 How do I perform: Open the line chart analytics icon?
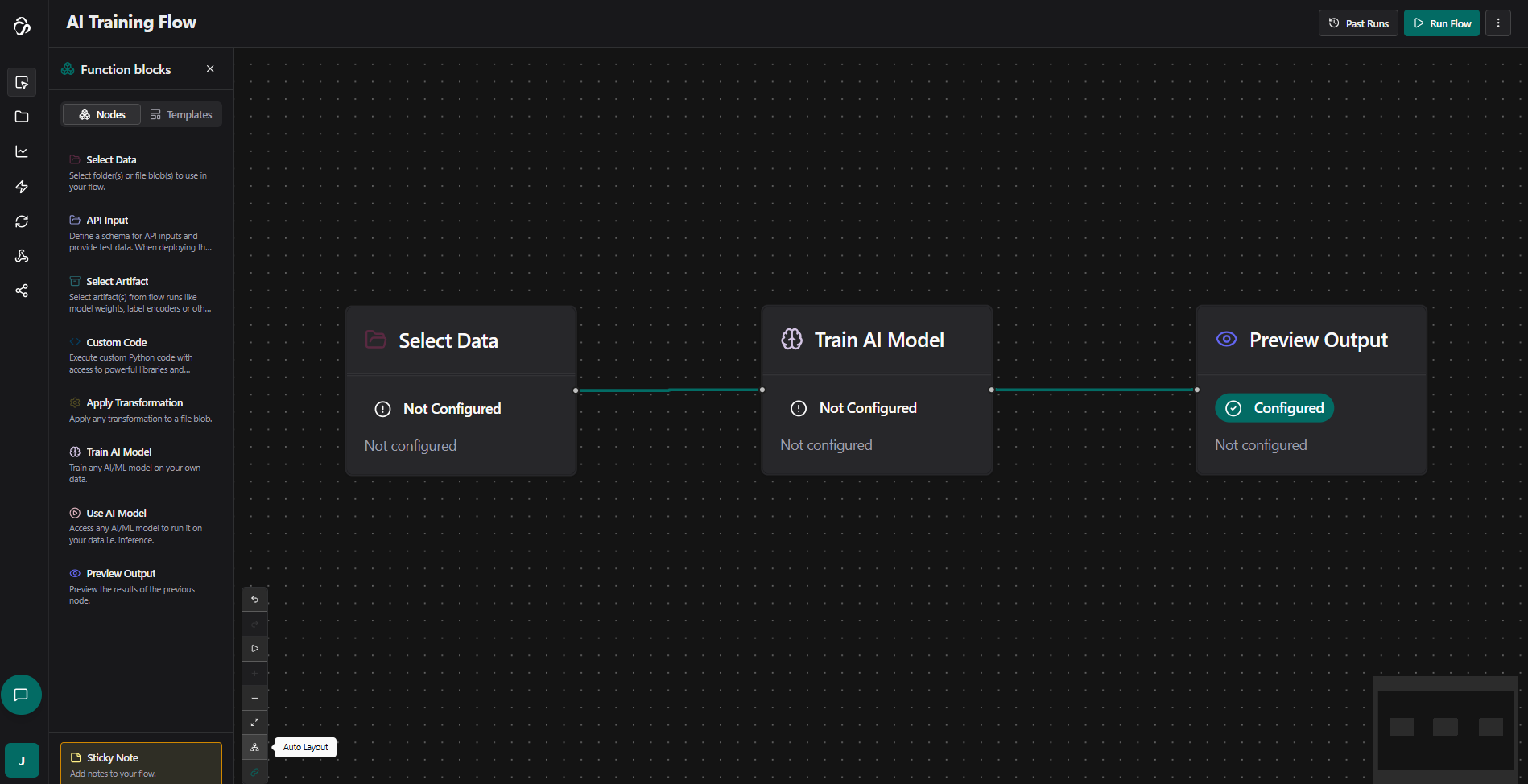point(22,152)
